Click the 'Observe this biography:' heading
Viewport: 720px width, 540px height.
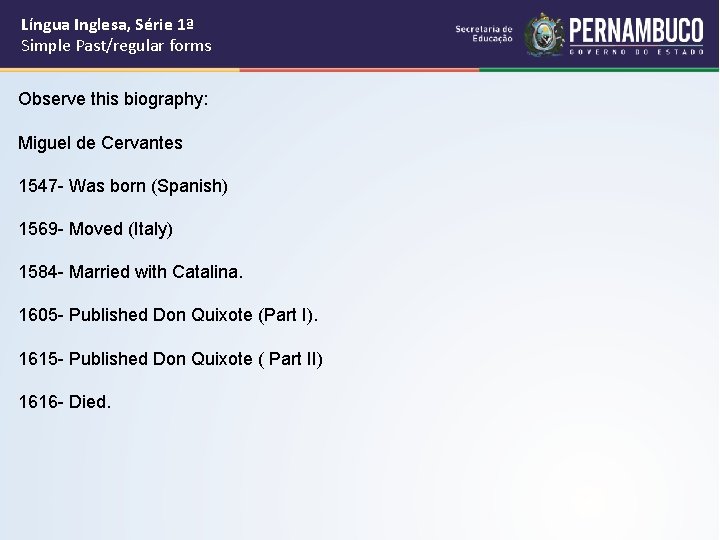tap(113, 99)
